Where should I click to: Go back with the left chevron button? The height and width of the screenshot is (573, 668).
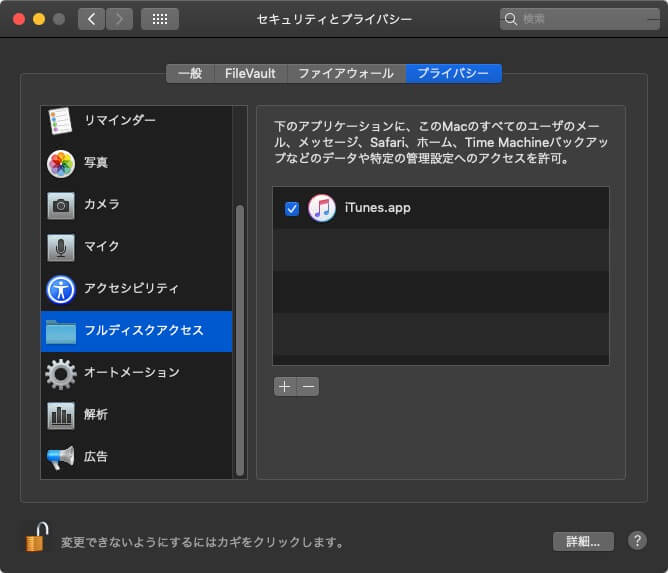point(92,19)
